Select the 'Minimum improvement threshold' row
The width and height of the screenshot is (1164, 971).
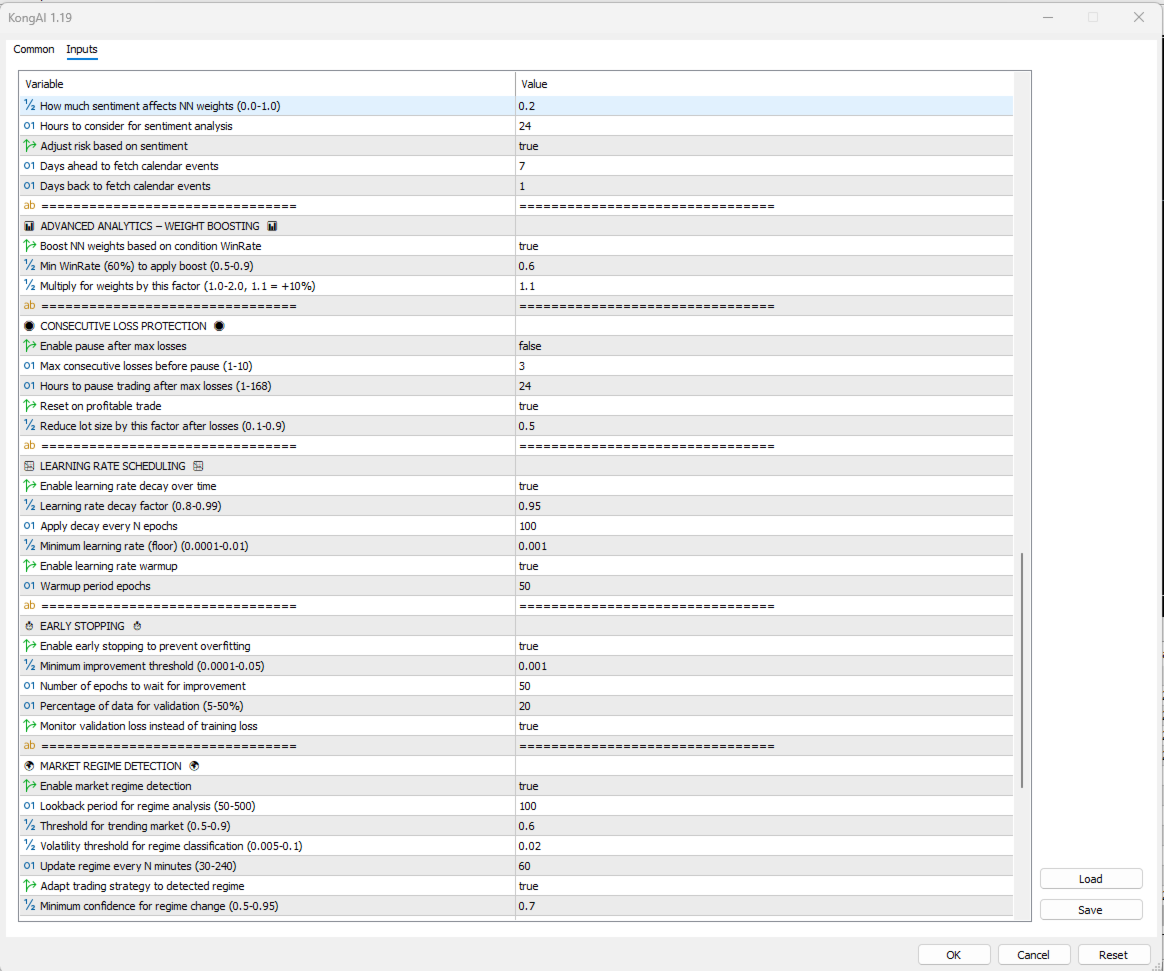click(x=517, y=666)
